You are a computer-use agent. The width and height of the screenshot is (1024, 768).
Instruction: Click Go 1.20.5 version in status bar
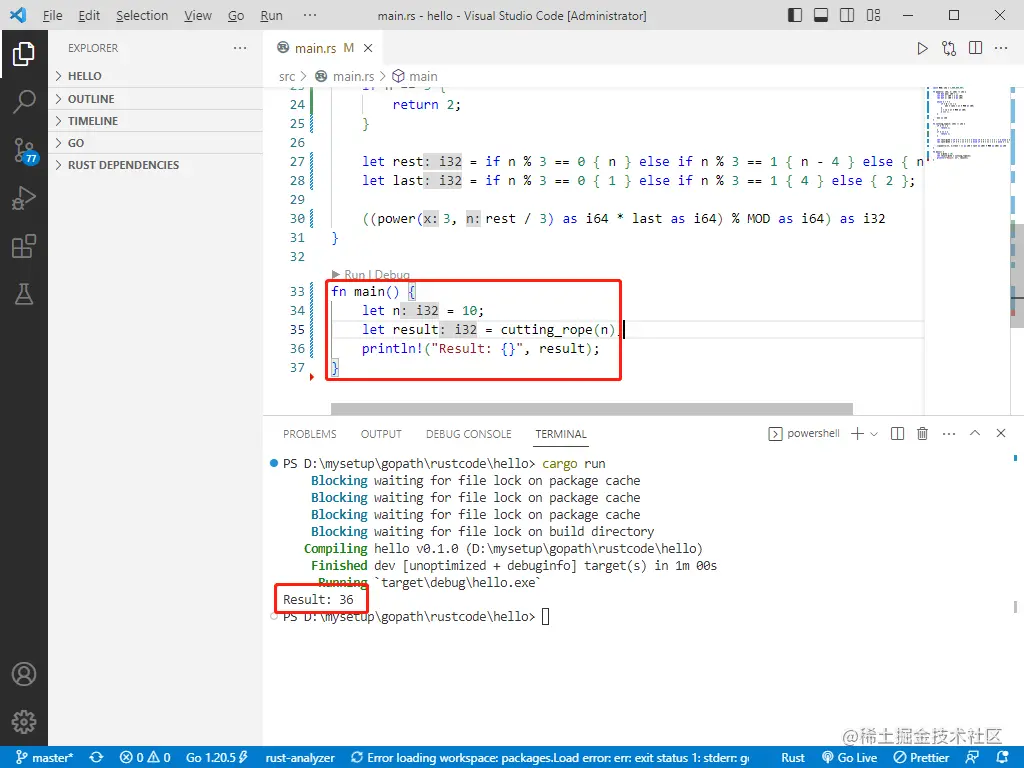pos(216,758)
